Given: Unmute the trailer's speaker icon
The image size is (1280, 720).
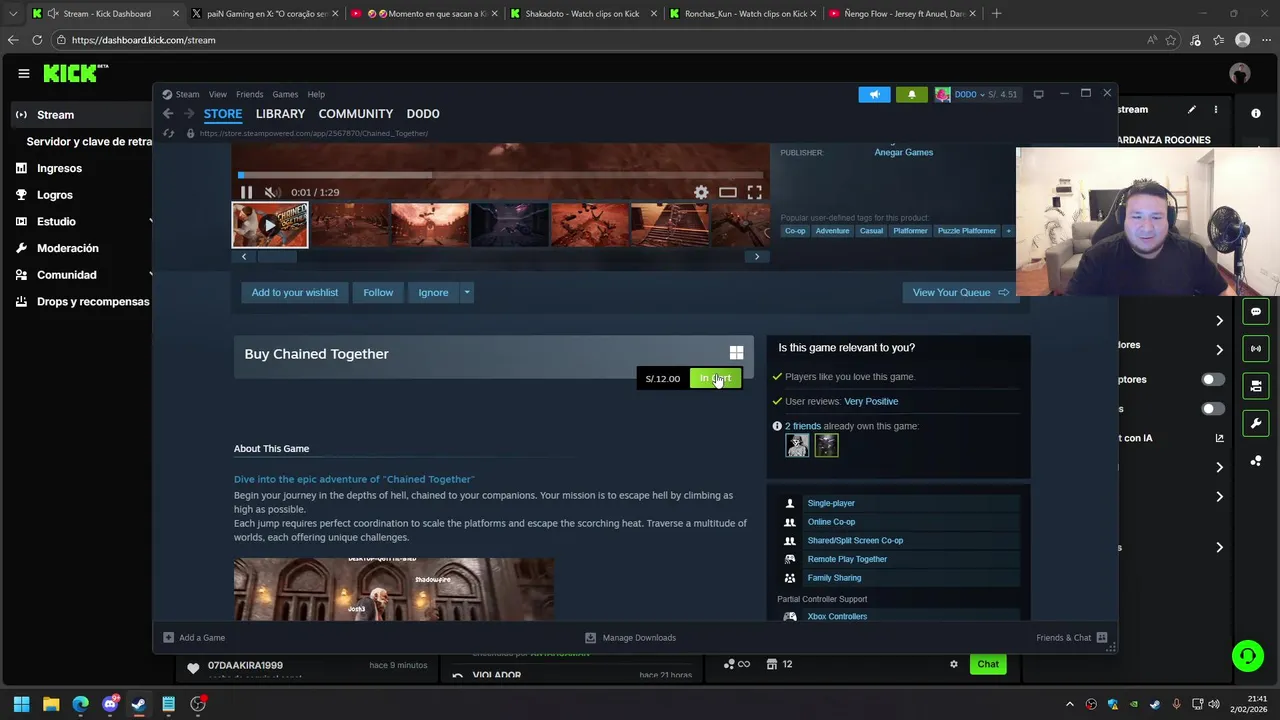Looking at the screenshot, I should (x=272, y=192).
